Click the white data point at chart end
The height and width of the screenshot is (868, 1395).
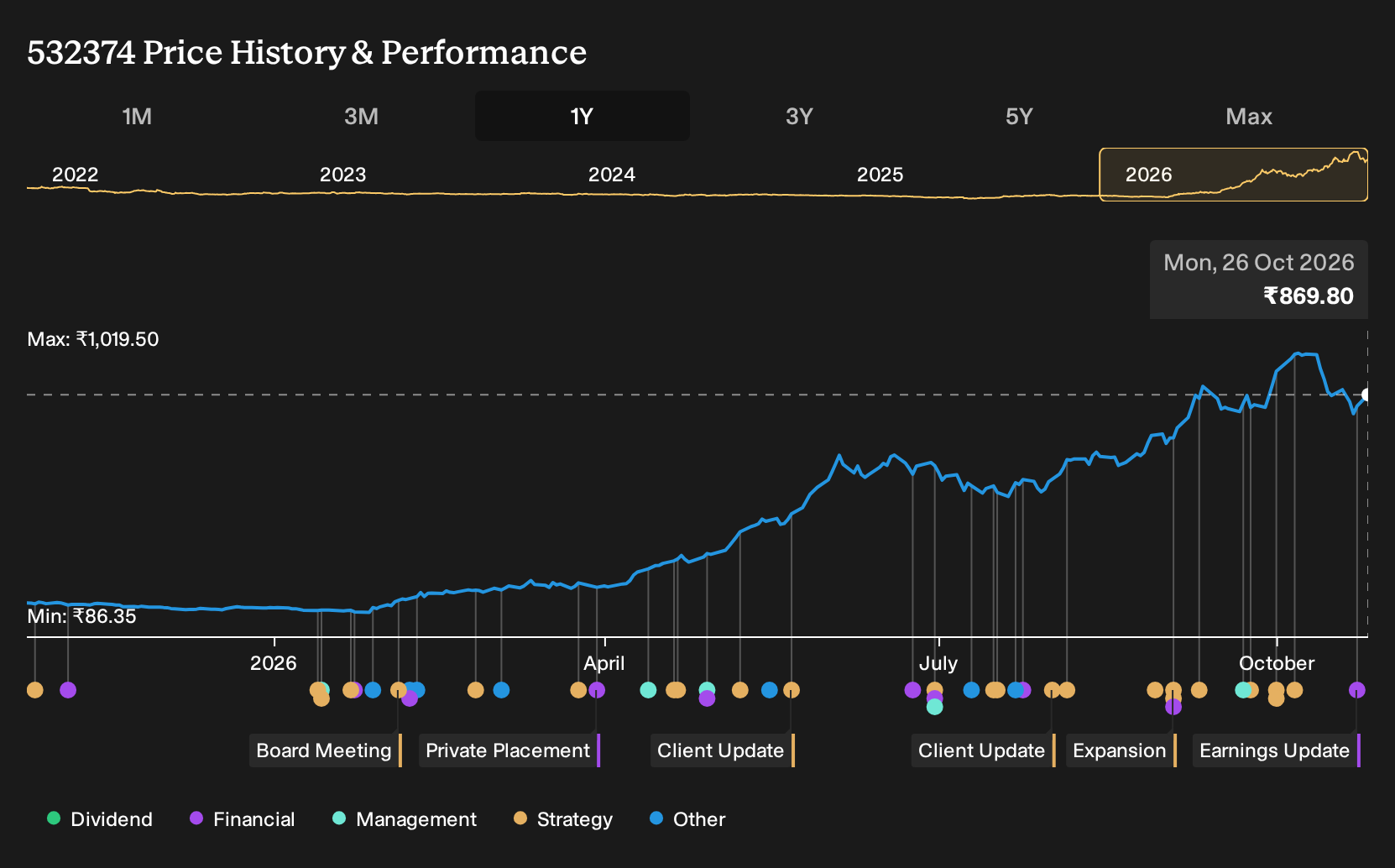pos(1366,395)
